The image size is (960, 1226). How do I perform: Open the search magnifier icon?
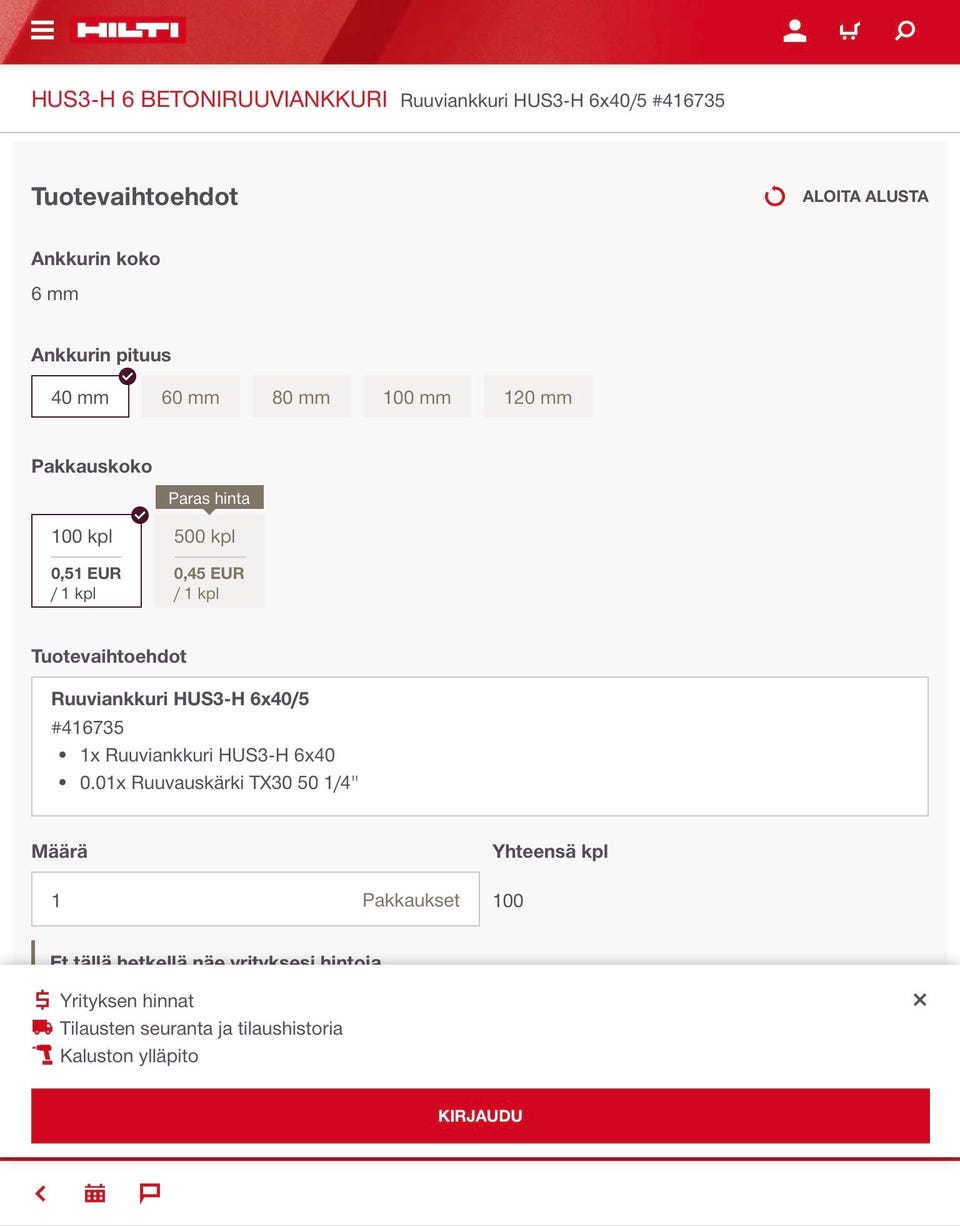click(905, 31)
